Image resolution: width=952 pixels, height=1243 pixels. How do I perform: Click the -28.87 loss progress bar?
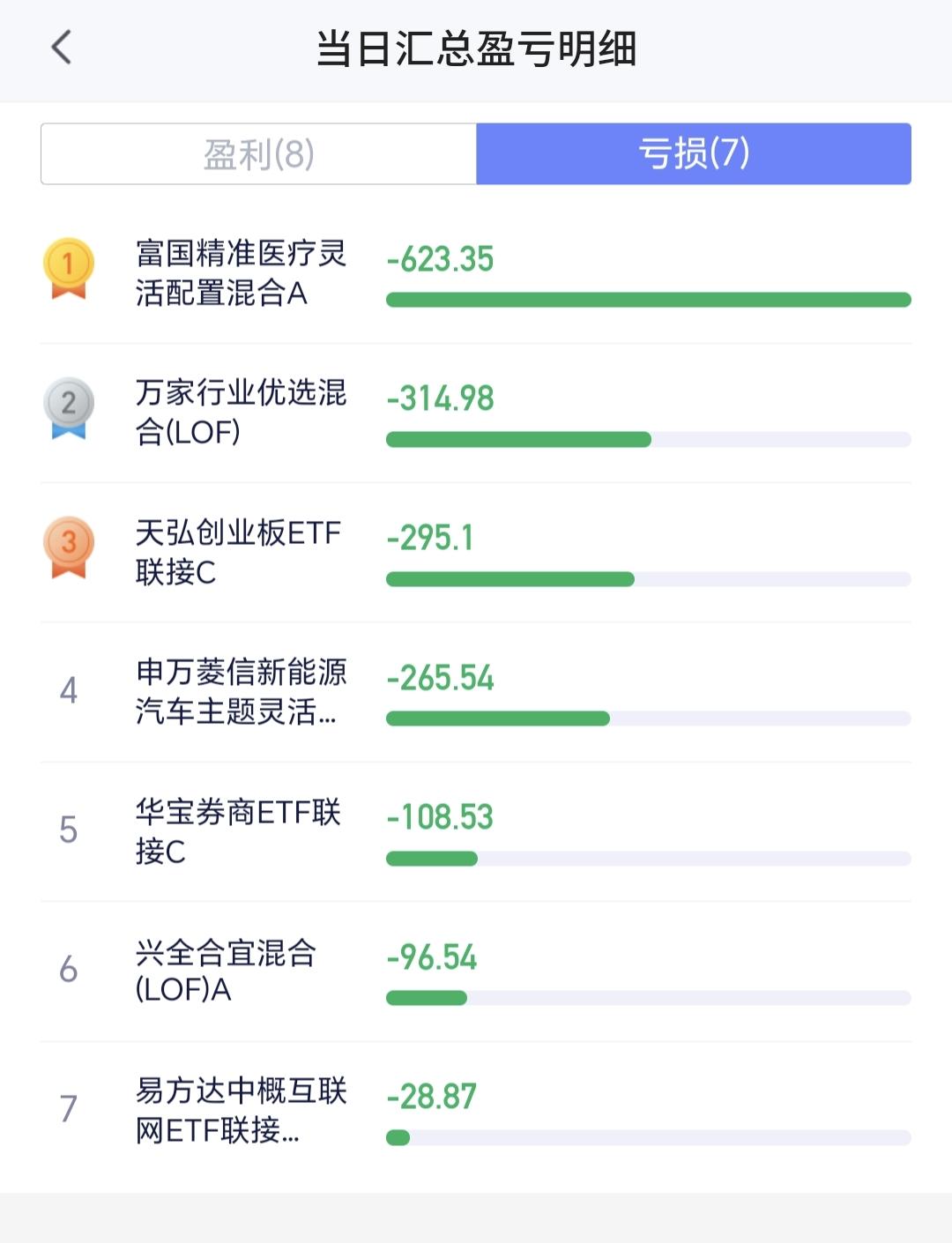pyautogui.click(x=649, y=1137)
